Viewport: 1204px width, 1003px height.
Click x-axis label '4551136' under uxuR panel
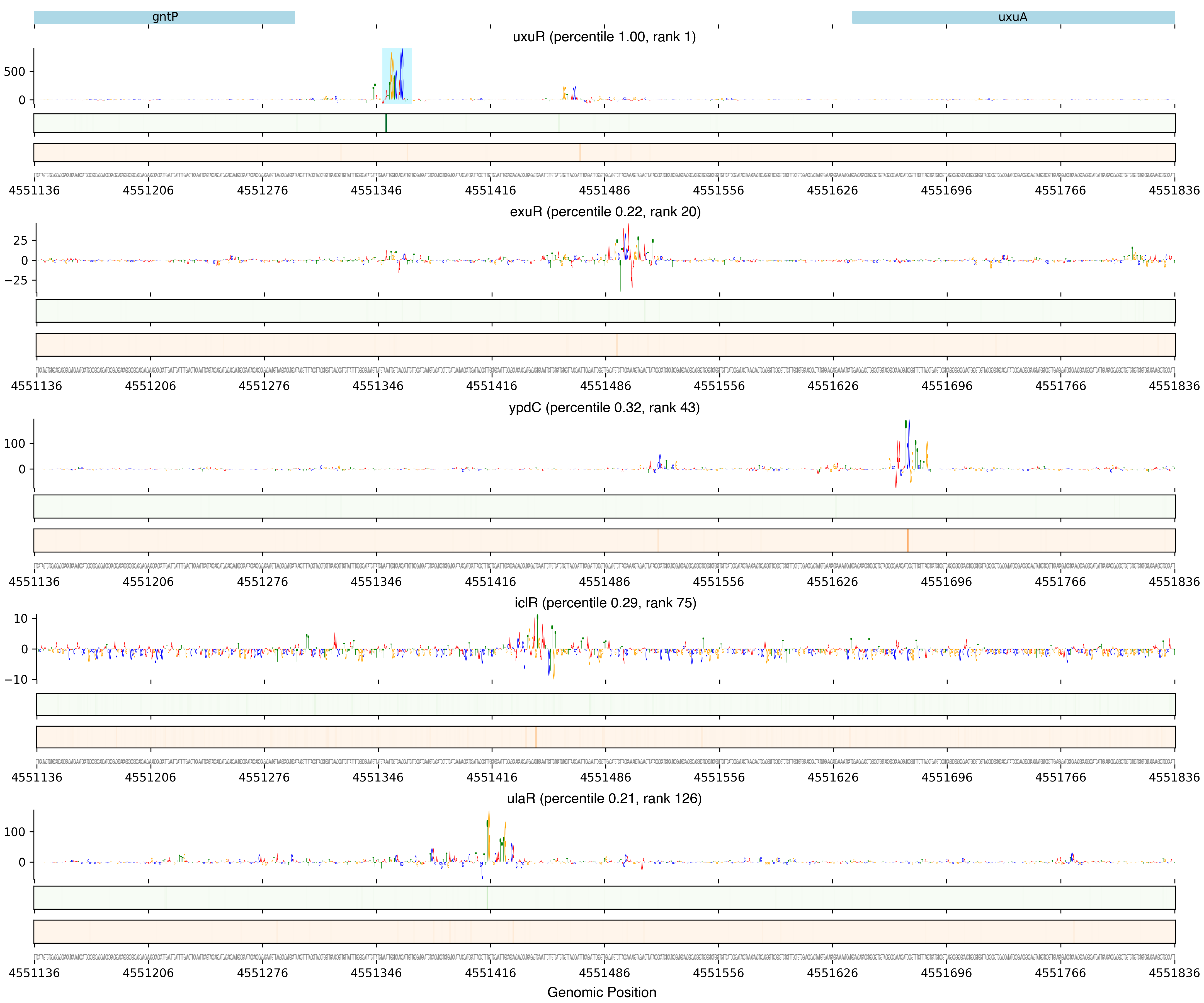[34, 190]
